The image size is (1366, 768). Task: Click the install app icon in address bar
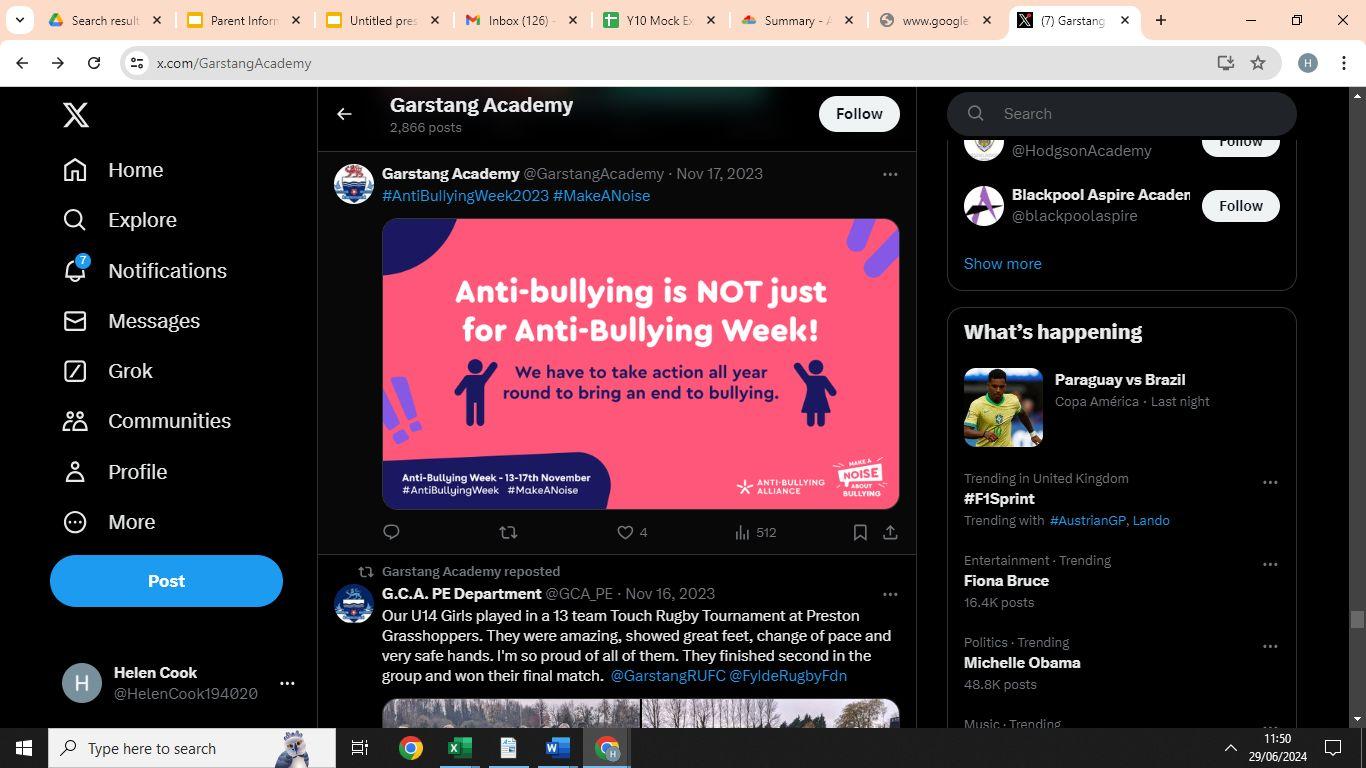[x=1225, y=63]
